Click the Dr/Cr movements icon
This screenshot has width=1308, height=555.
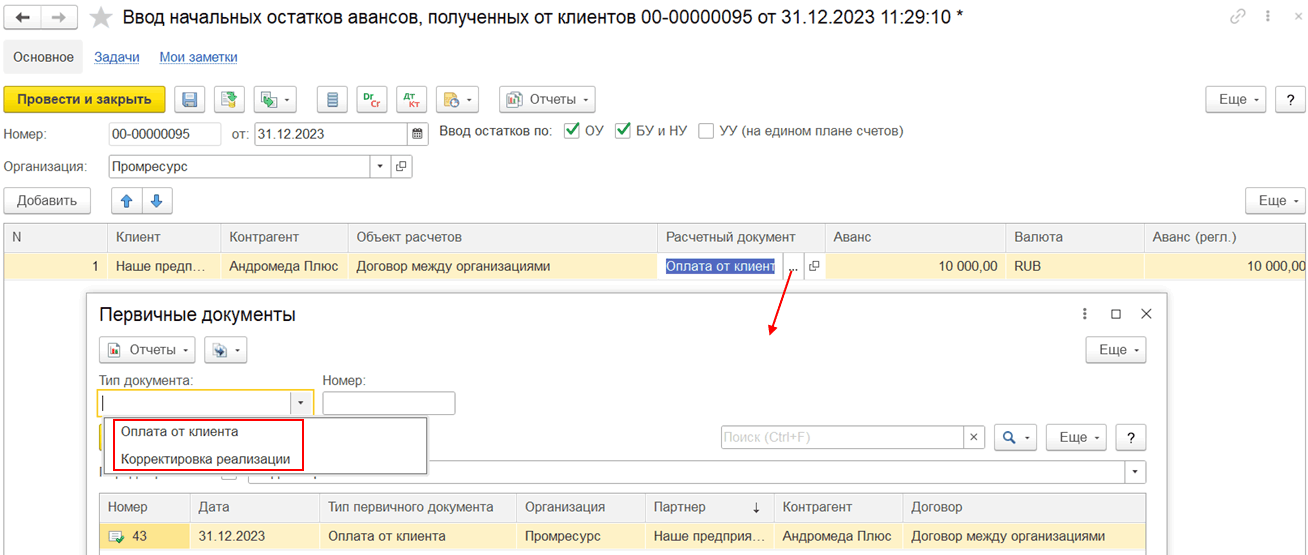click(373, 99)
